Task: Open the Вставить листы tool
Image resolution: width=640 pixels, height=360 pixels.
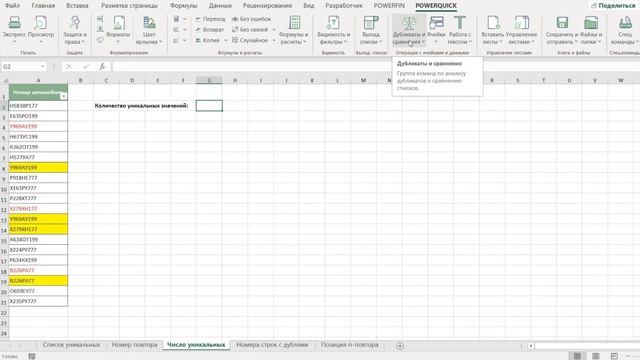Action: [x=493, y=30]
